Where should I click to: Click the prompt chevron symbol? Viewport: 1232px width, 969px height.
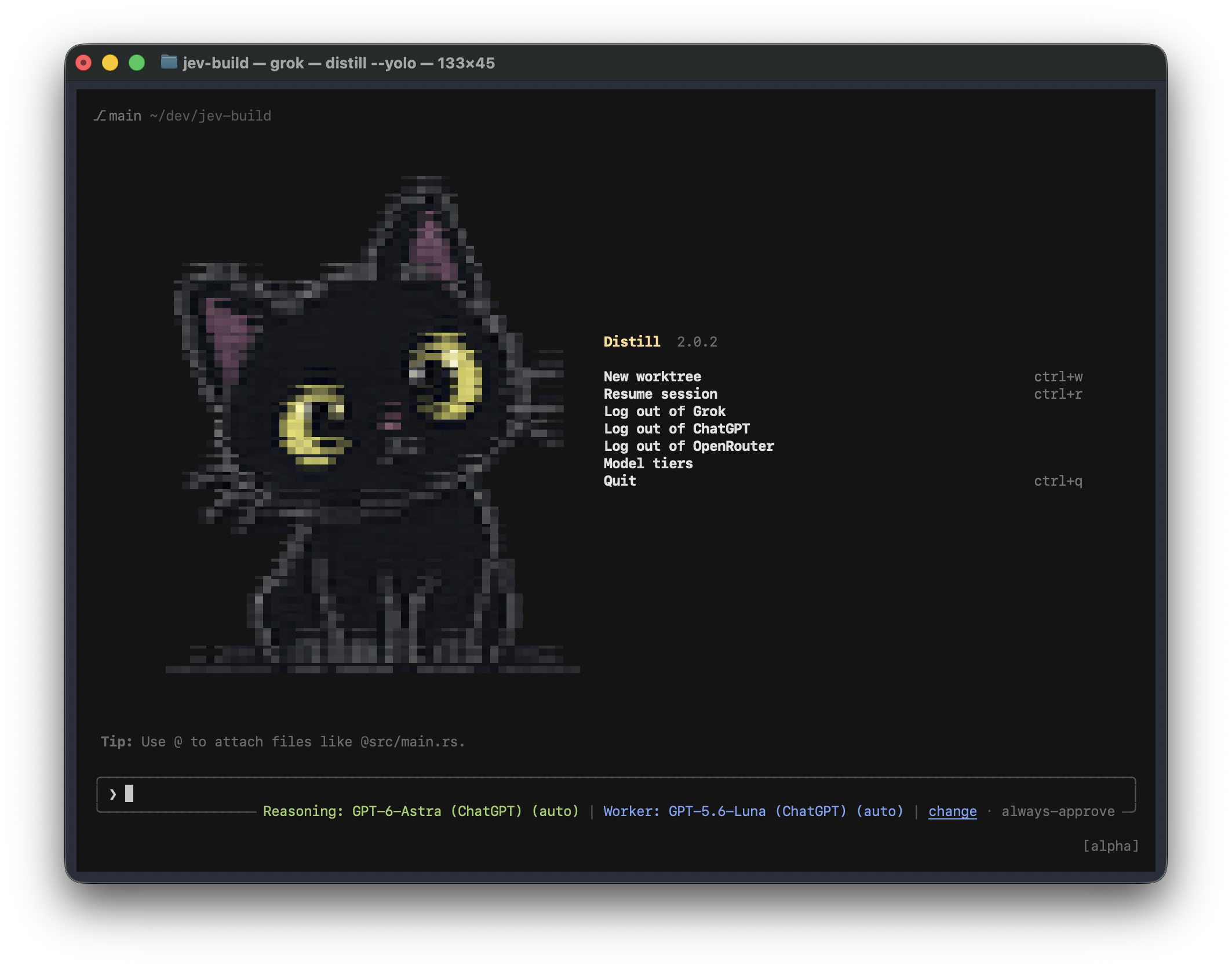pos(113,794)
